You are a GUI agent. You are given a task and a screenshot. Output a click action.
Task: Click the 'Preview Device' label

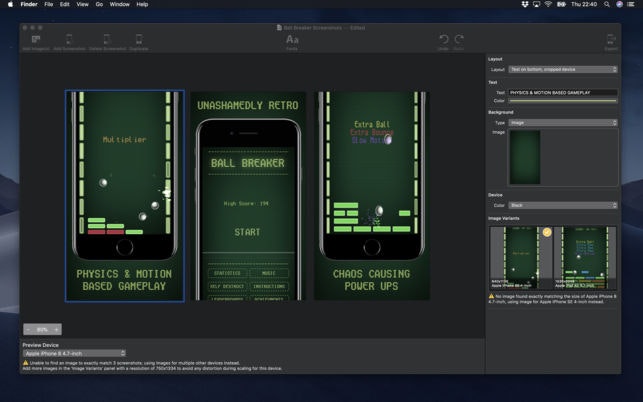click(41, 345)
